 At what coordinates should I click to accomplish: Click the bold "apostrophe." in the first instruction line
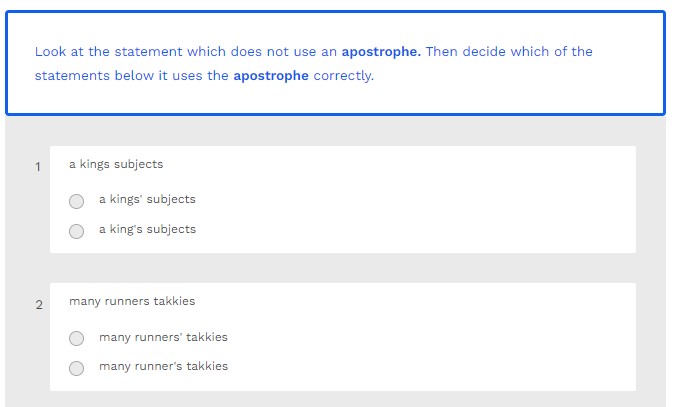tap(381, 52)
